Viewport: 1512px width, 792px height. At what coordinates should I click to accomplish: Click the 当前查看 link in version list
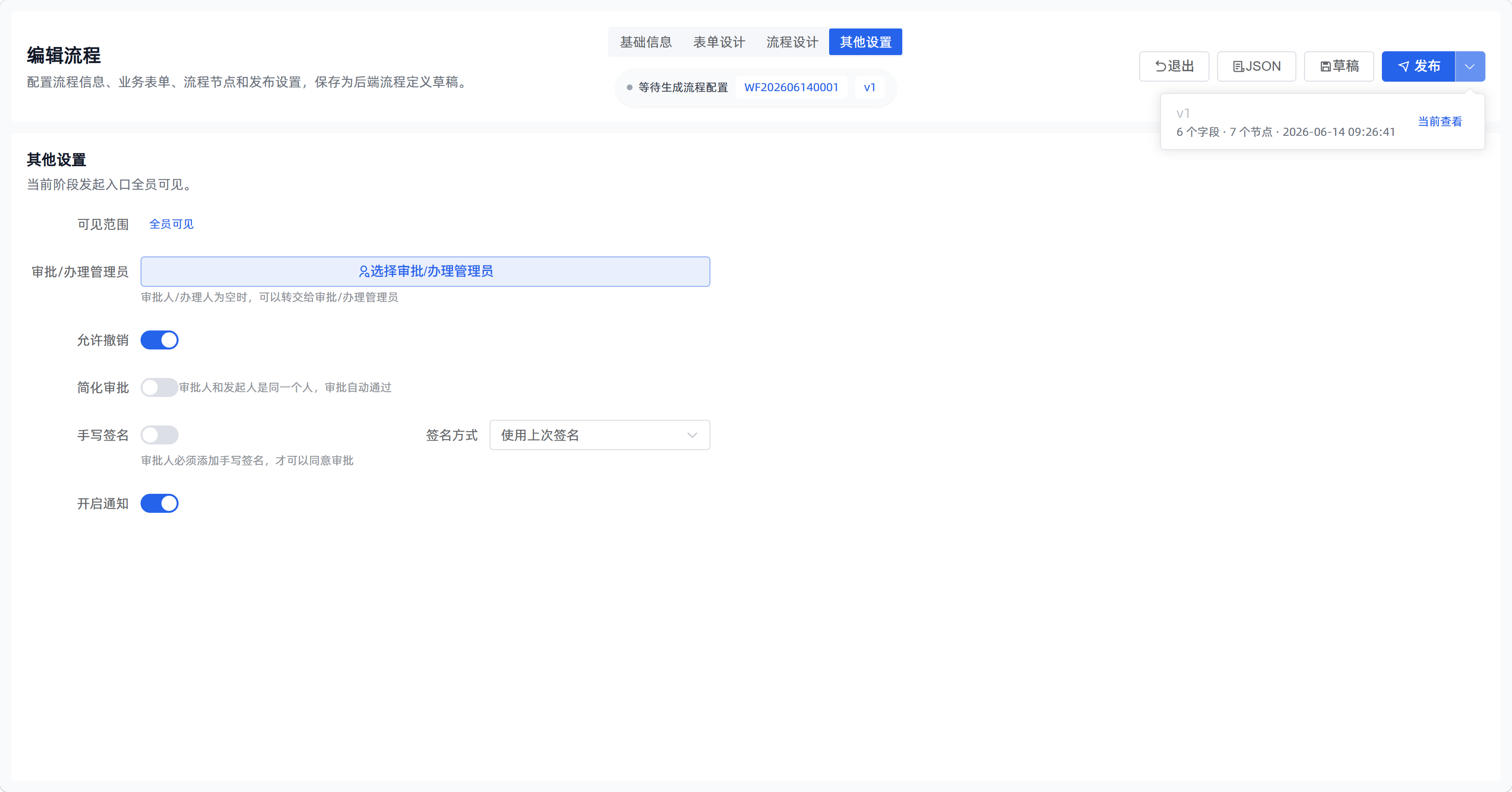pyautogui.click(x=1439, y=122)
